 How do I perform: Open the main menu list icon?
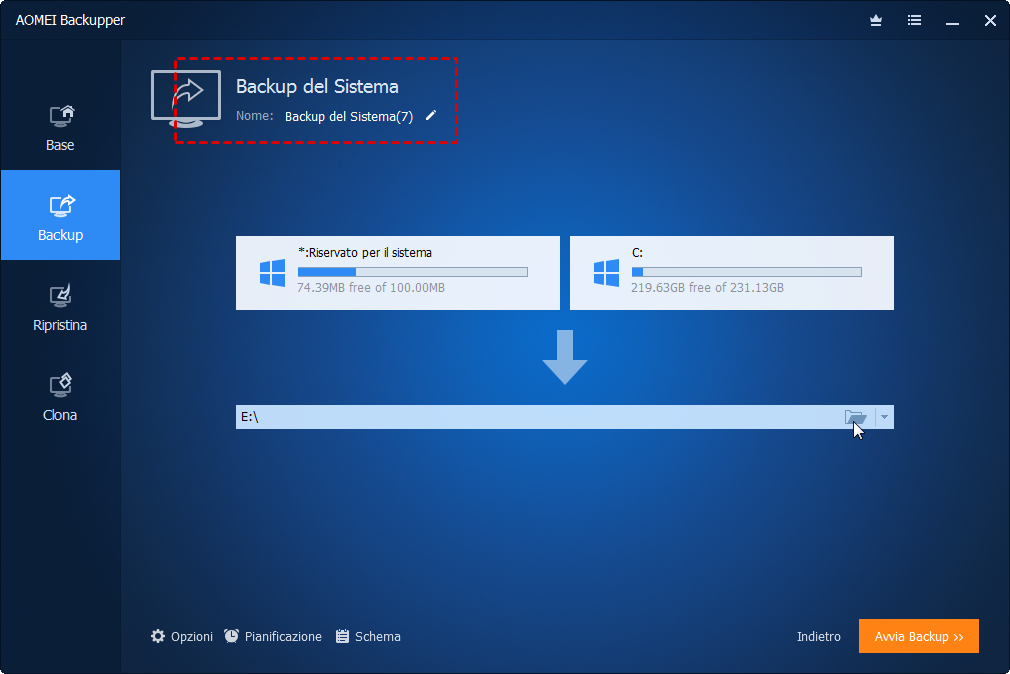[x=914, y=21]
